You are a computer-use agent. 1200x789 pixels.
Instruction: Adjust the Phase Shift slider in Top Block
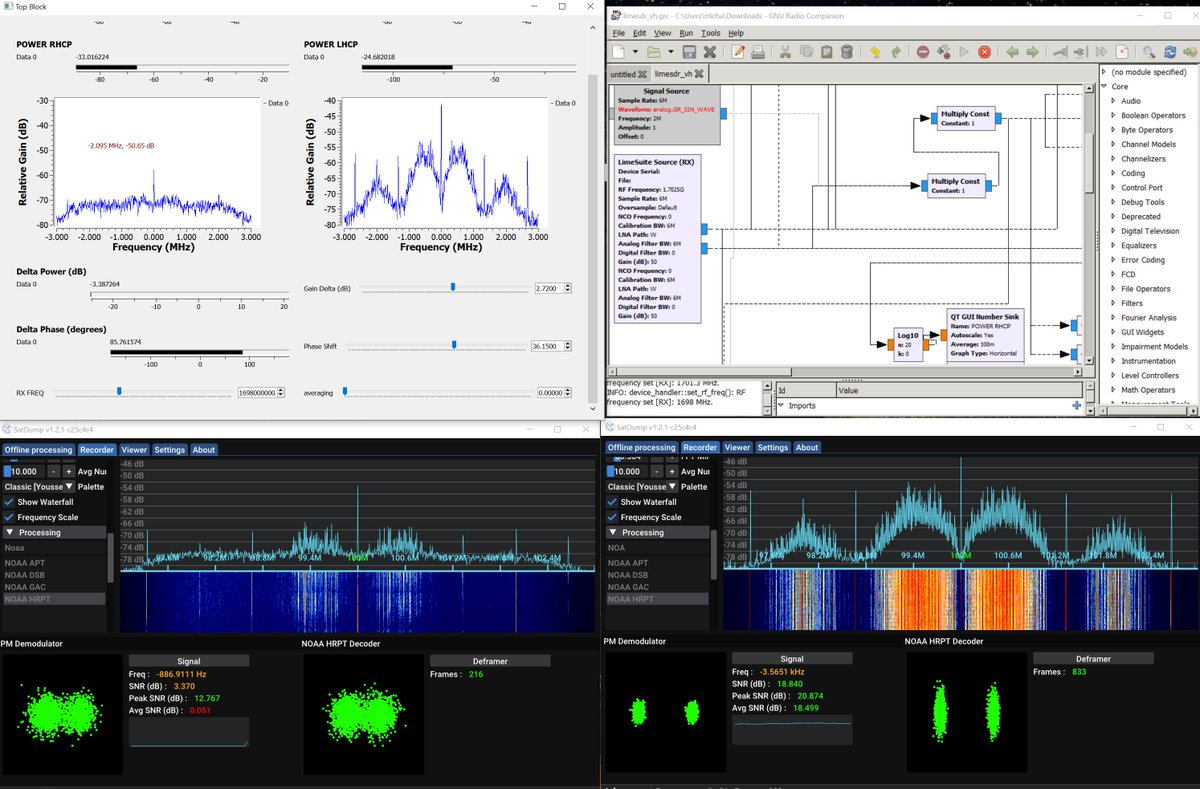[x=454, y=345]
